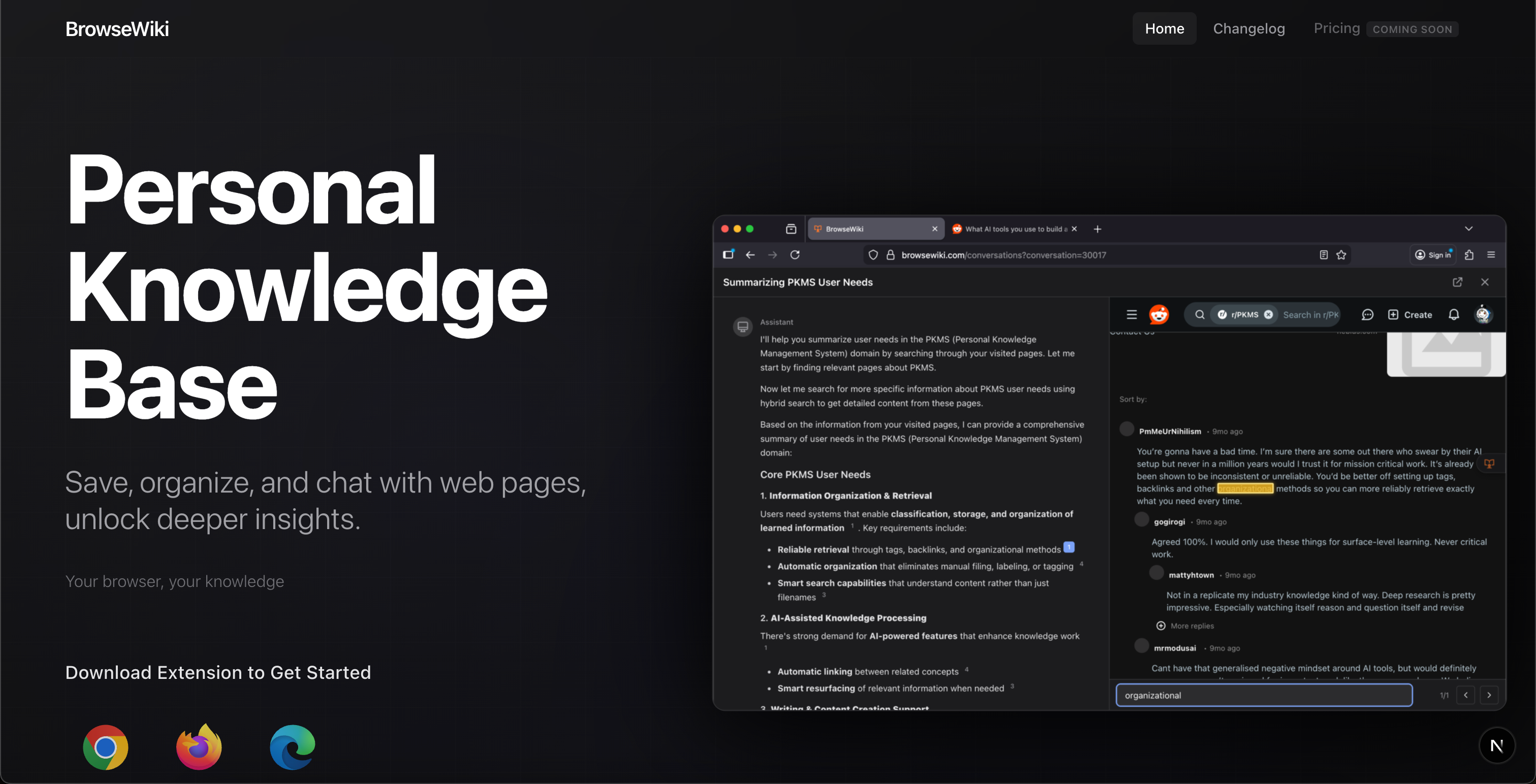1536x784 pixels.
Task: Expand the tab list chevron
Action: pos(1468,229)
